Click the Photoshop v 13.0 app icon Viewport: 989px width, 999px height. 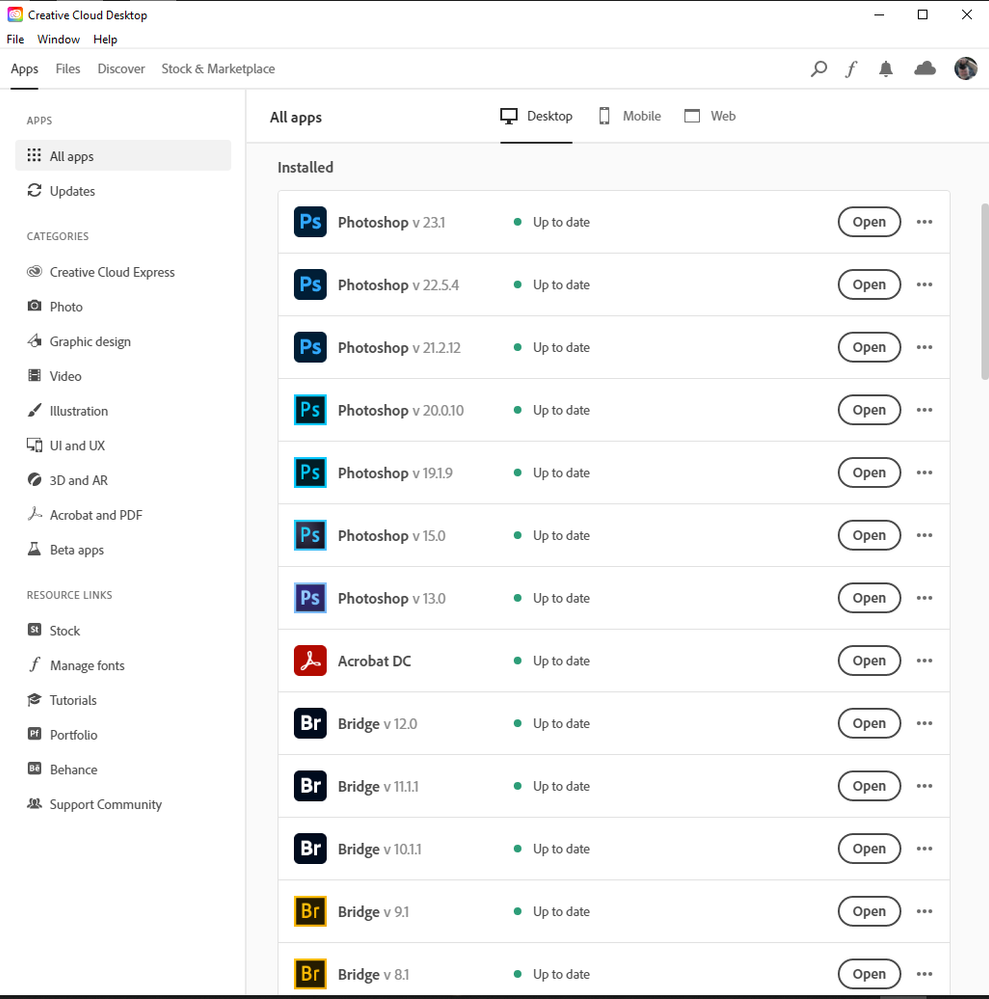point(310,598)
